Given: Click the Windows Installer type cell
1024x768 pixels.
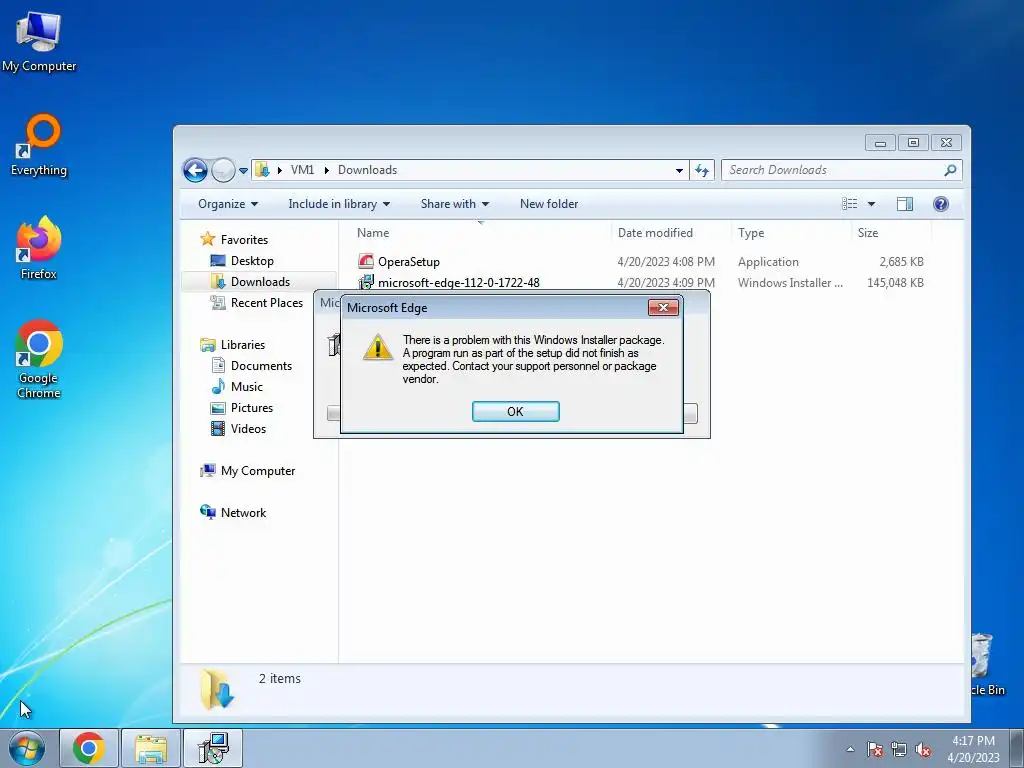Looking at the screenshot, I should (790, 283).
